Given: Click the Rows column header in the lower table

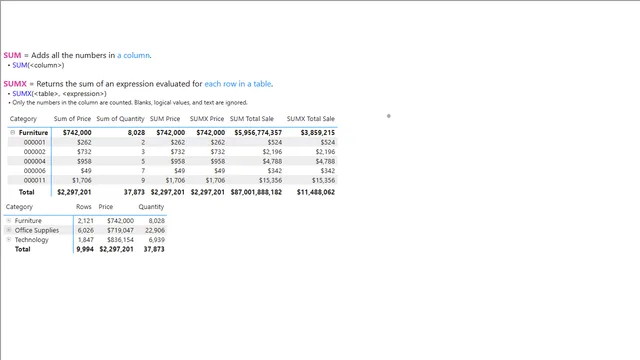Looking at the screenshot, I should tap(84, 207).
